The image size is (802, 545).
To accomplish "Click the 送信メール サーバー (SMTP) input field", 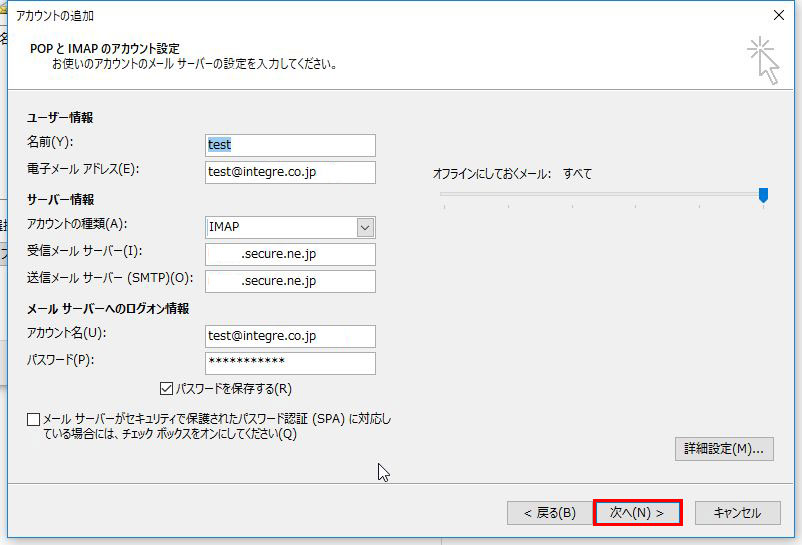I will click(x=290, y=281).
